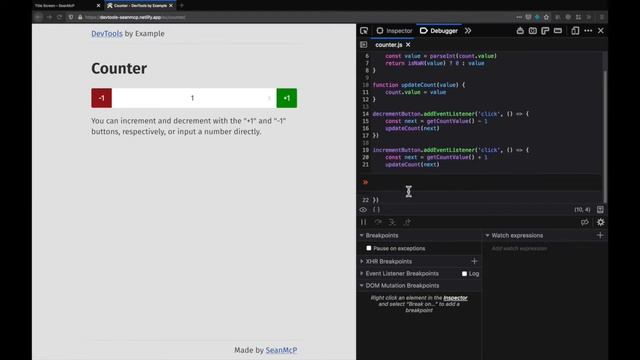Open the DevTools link in page header
This screenshot has width=640, height=360.
coord(107,33)
